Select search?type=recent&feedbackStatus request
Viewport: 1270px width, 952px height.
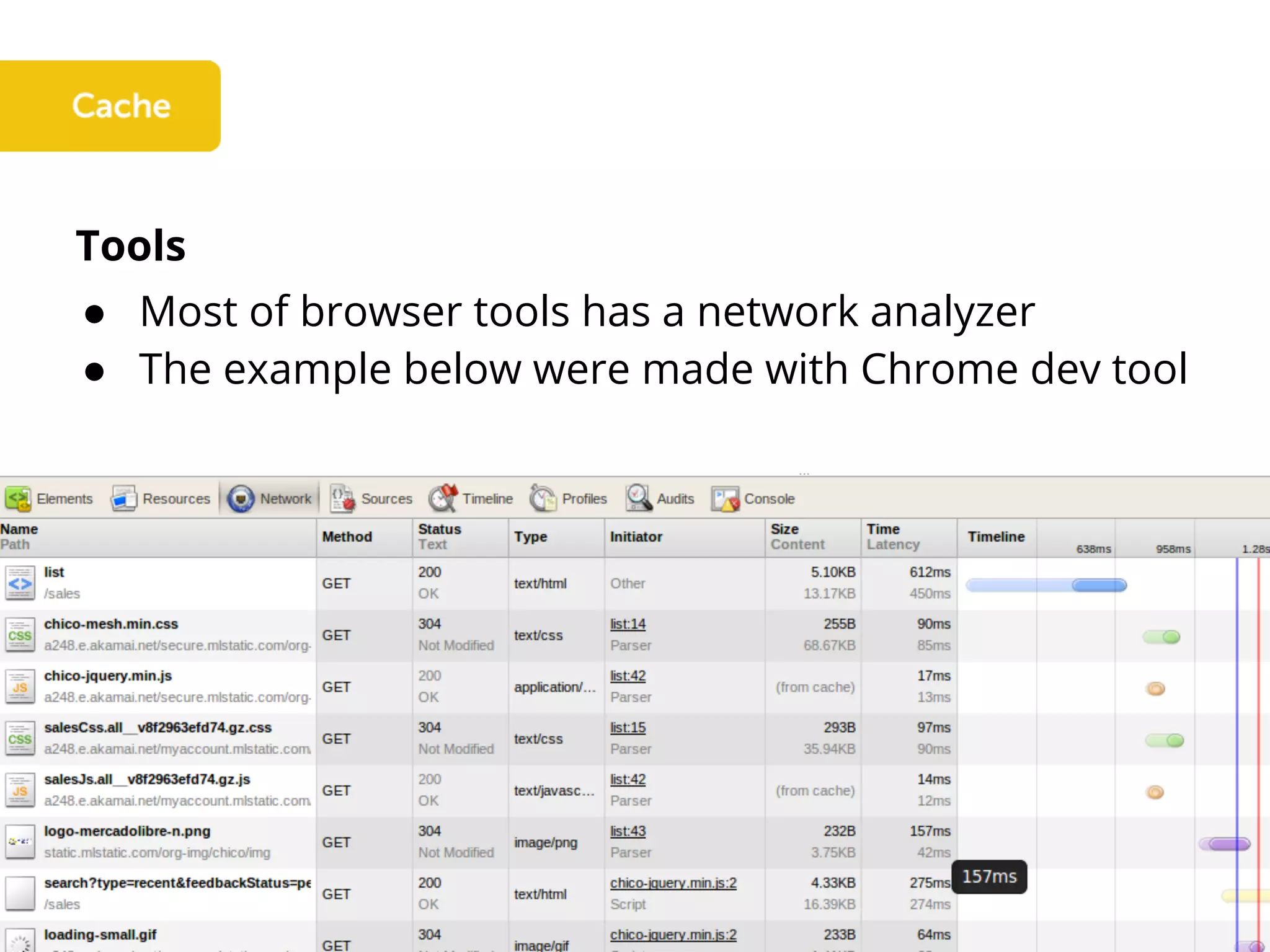coord(177,883)
